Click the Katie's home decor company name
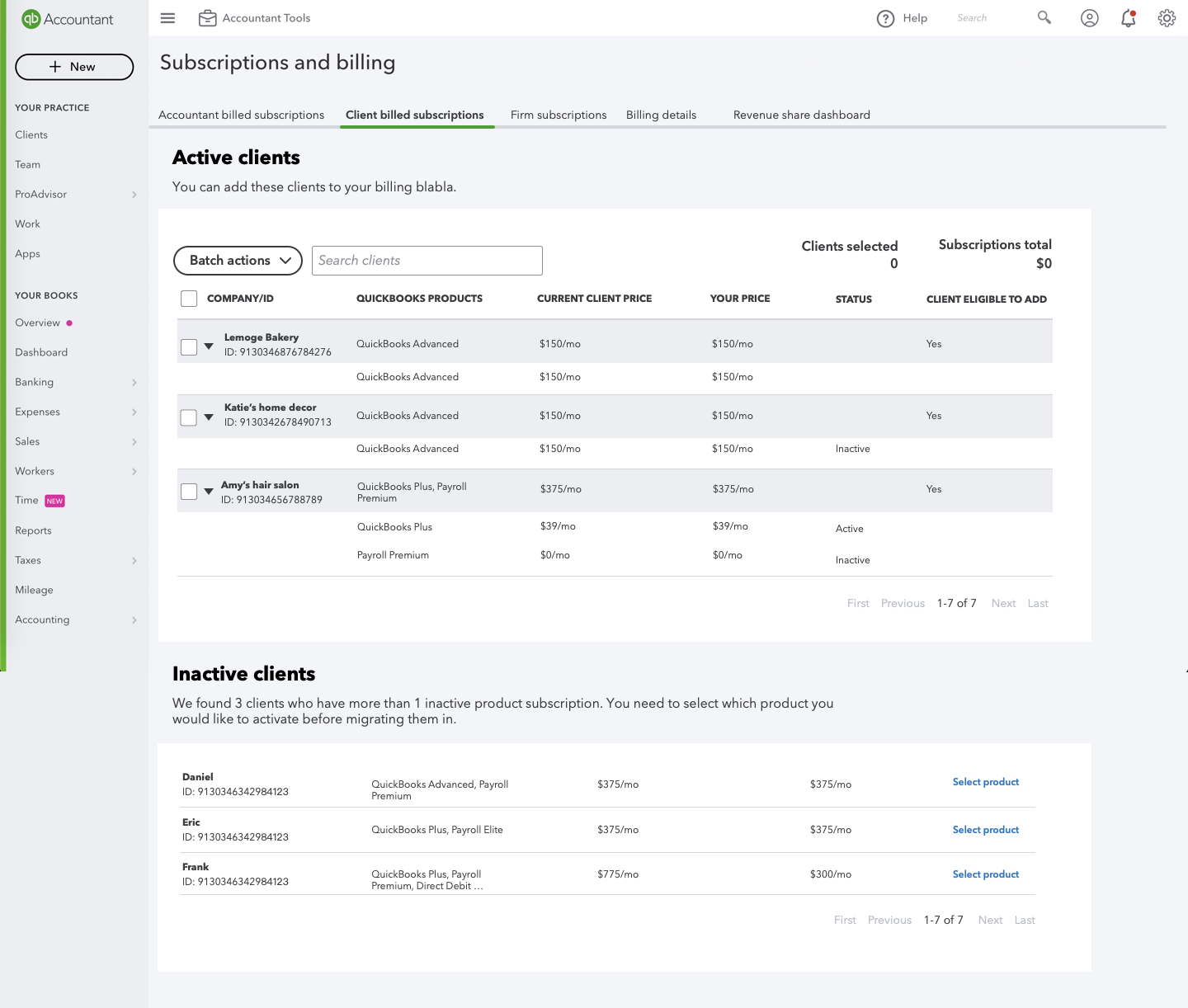 click(271, 407)
